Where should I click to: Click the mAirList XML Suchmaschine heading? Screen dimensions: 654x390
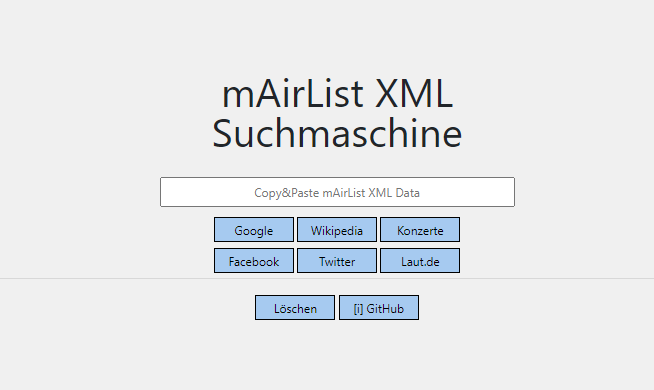tap(337, 113)
